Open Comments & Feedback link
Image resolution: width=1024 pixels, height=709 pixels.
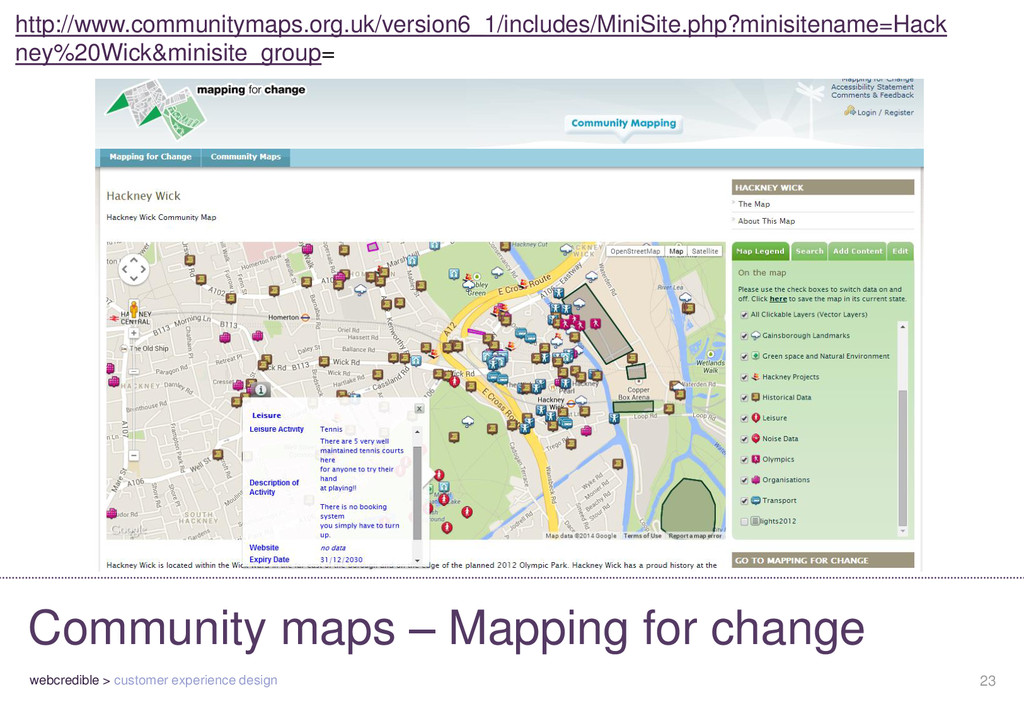click(x=872, y=95)
